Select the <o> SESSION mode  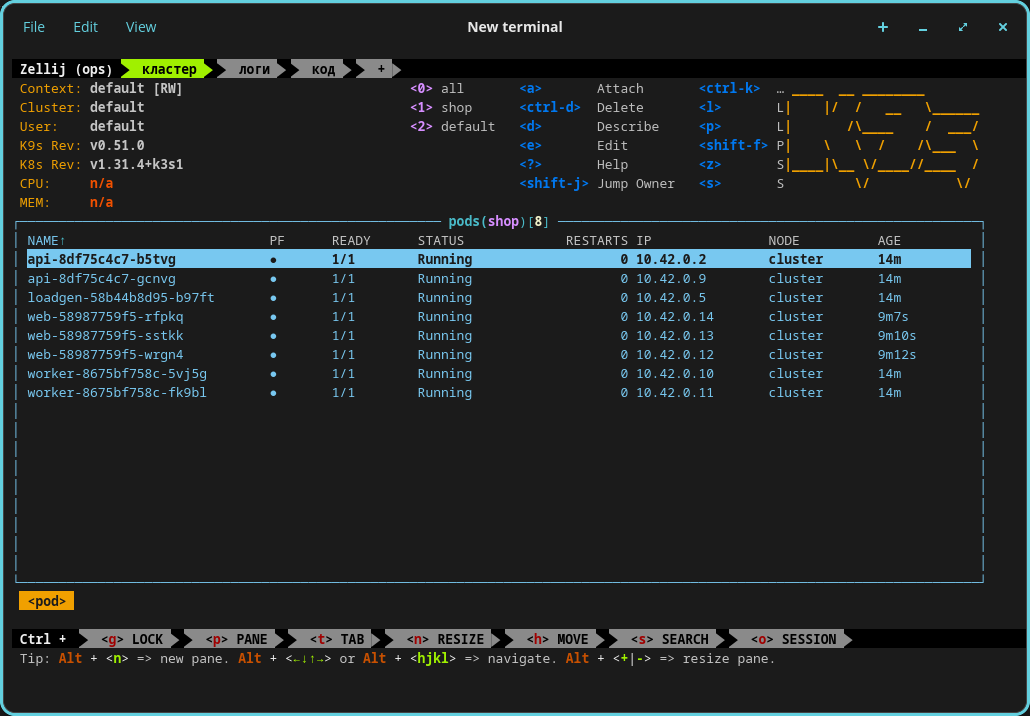coord(793,639)
